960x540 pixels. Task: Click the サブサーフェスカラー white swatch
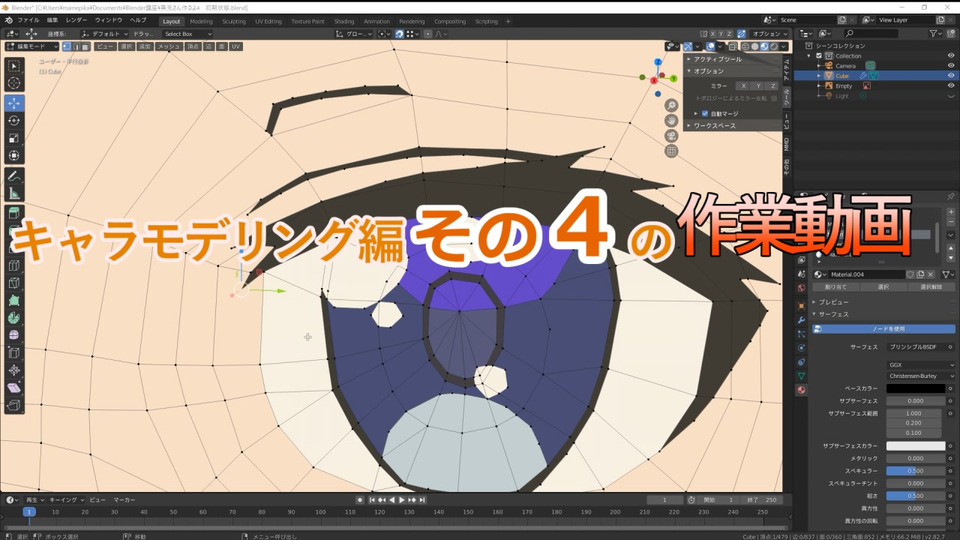915,446
